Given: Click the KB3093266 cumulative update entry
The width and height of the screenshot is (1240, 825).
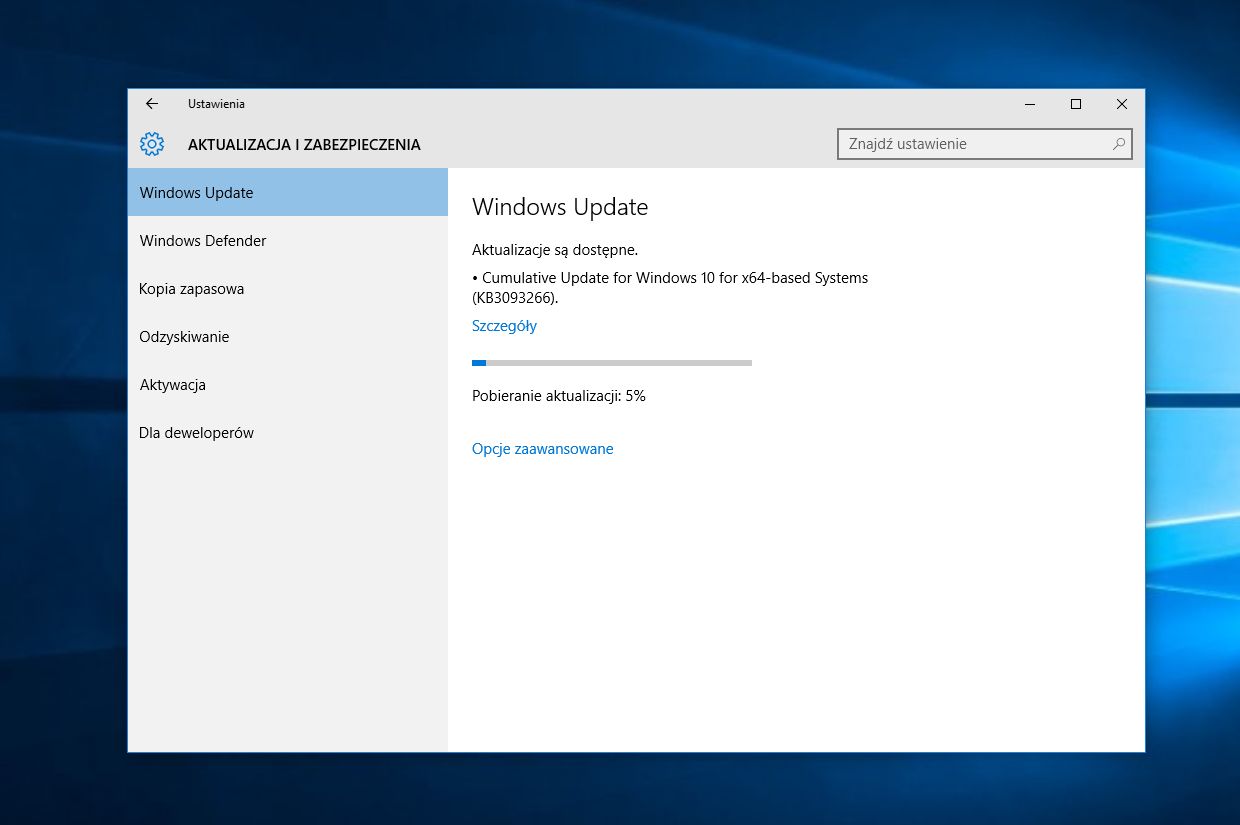Looking at the screenshot, I should [x=670, y=287].
